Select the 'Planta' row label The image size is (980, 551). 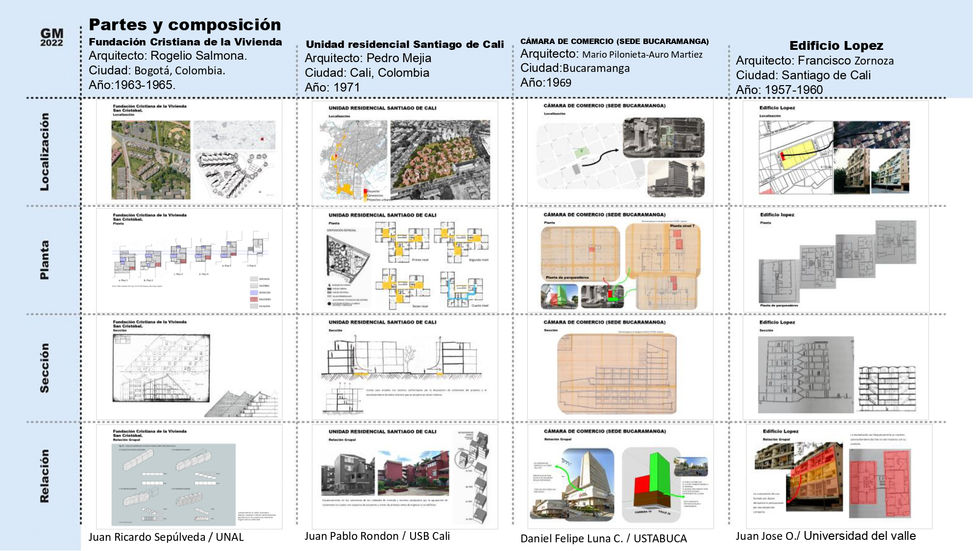pos(44,260)
